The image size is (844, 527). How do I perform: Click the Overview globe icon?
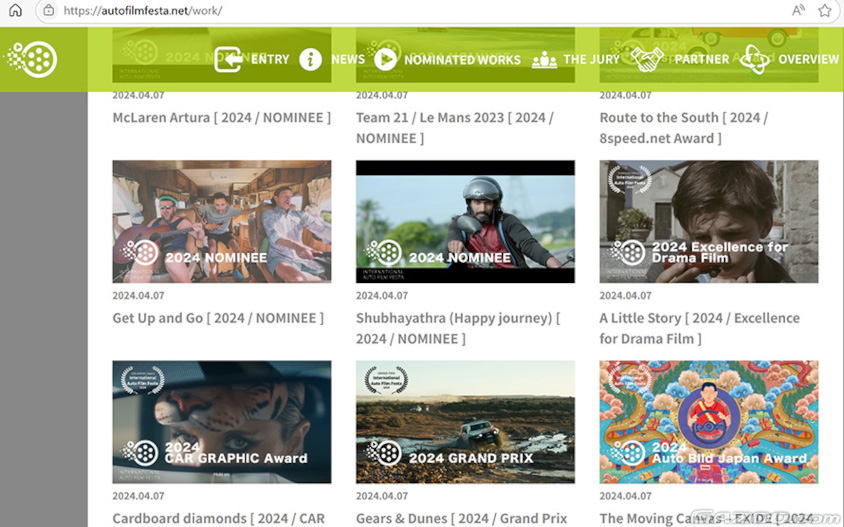coord(754,60)
